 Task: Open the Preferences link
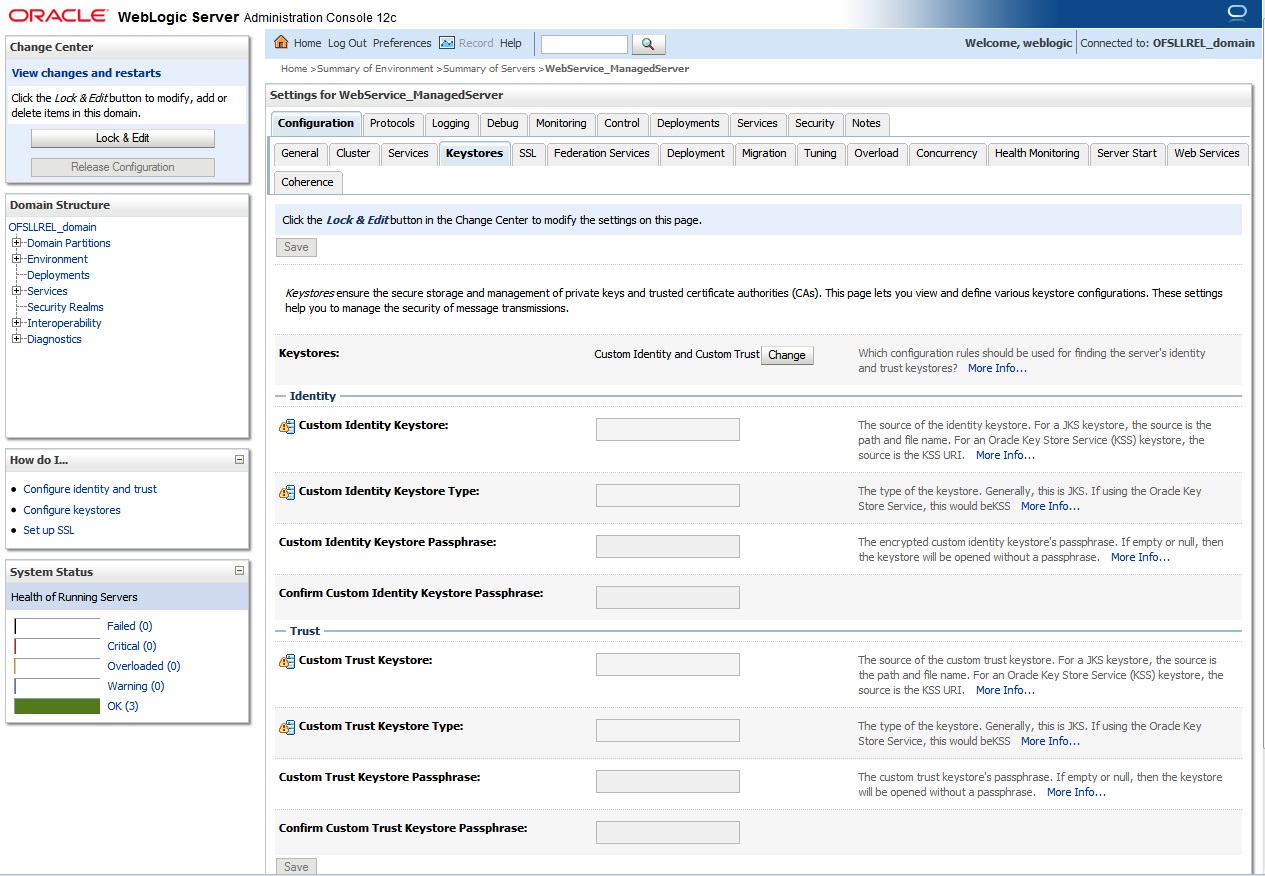pyautogui.click(x=402, y=43)
